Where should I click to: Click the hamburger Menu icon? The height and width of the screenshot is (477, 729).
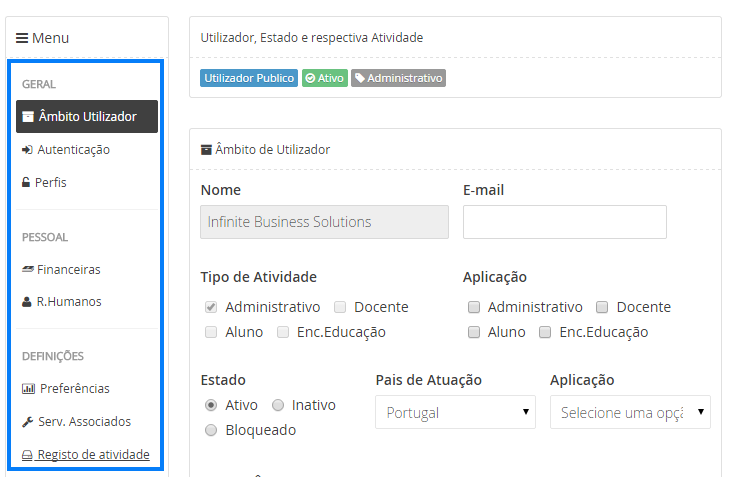[x=22, y=38]
